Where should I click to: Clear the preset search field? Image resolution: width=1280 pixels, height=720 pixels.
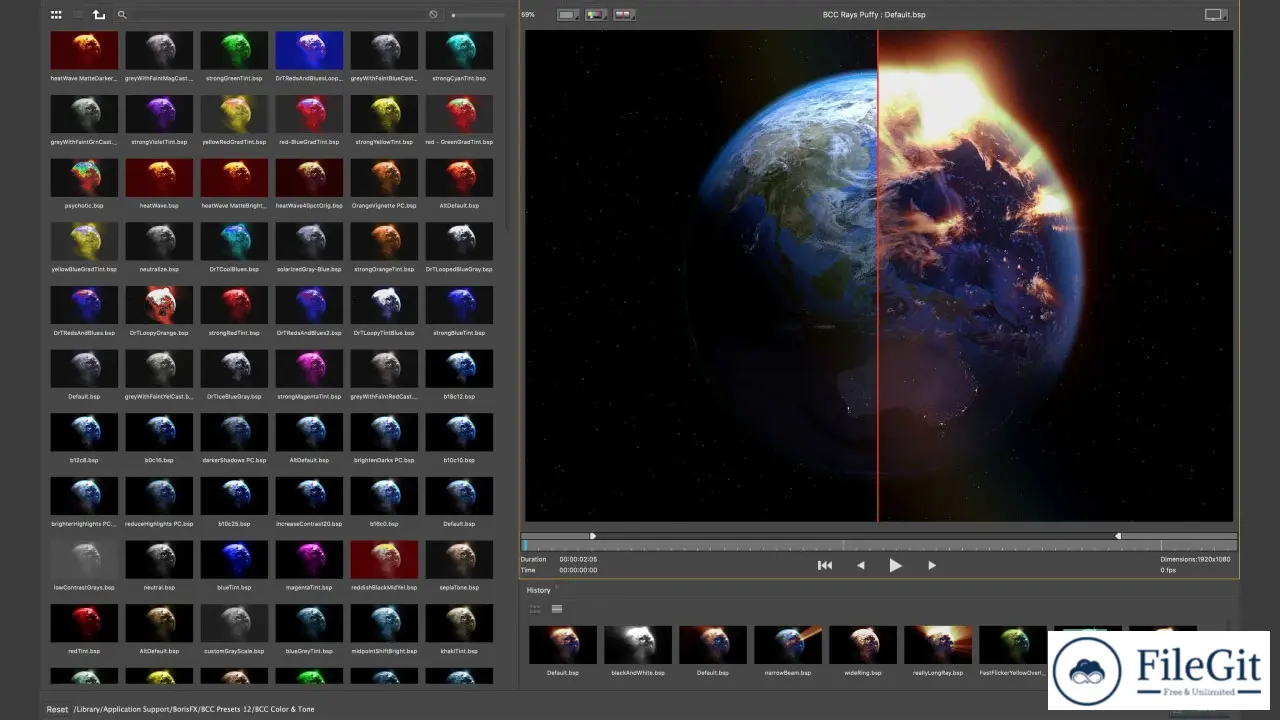(433, 15)
